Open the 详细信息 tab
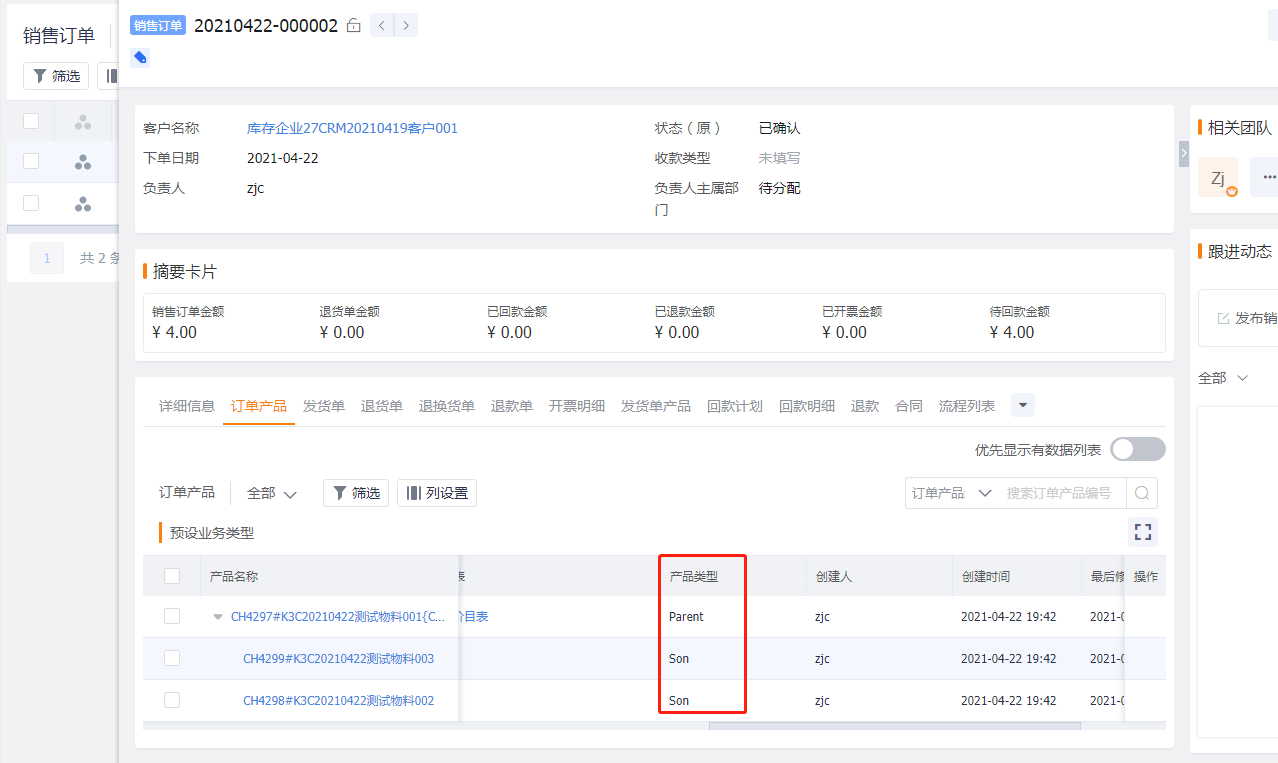Viewport: 1278px width, 763px height. click(187, 406)
